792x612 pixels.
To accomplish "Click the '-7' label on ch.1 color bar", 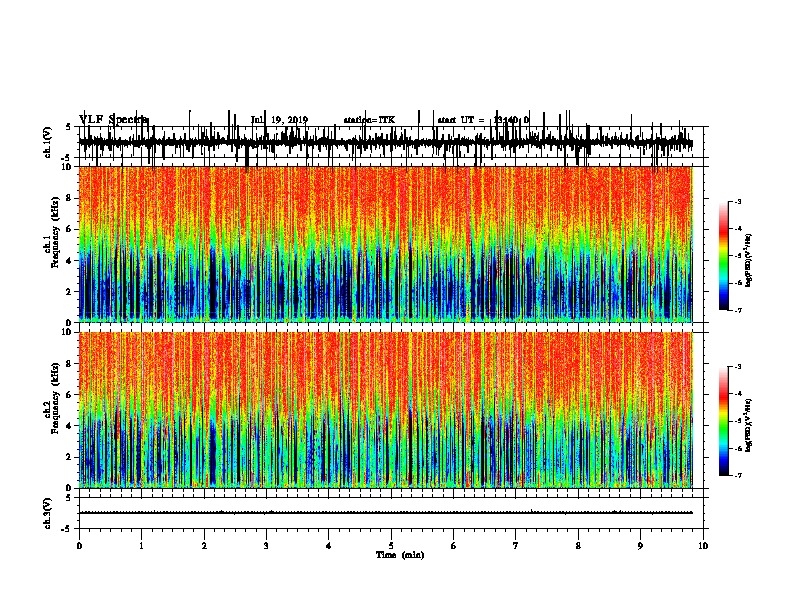I will click(x=738, y=310).
